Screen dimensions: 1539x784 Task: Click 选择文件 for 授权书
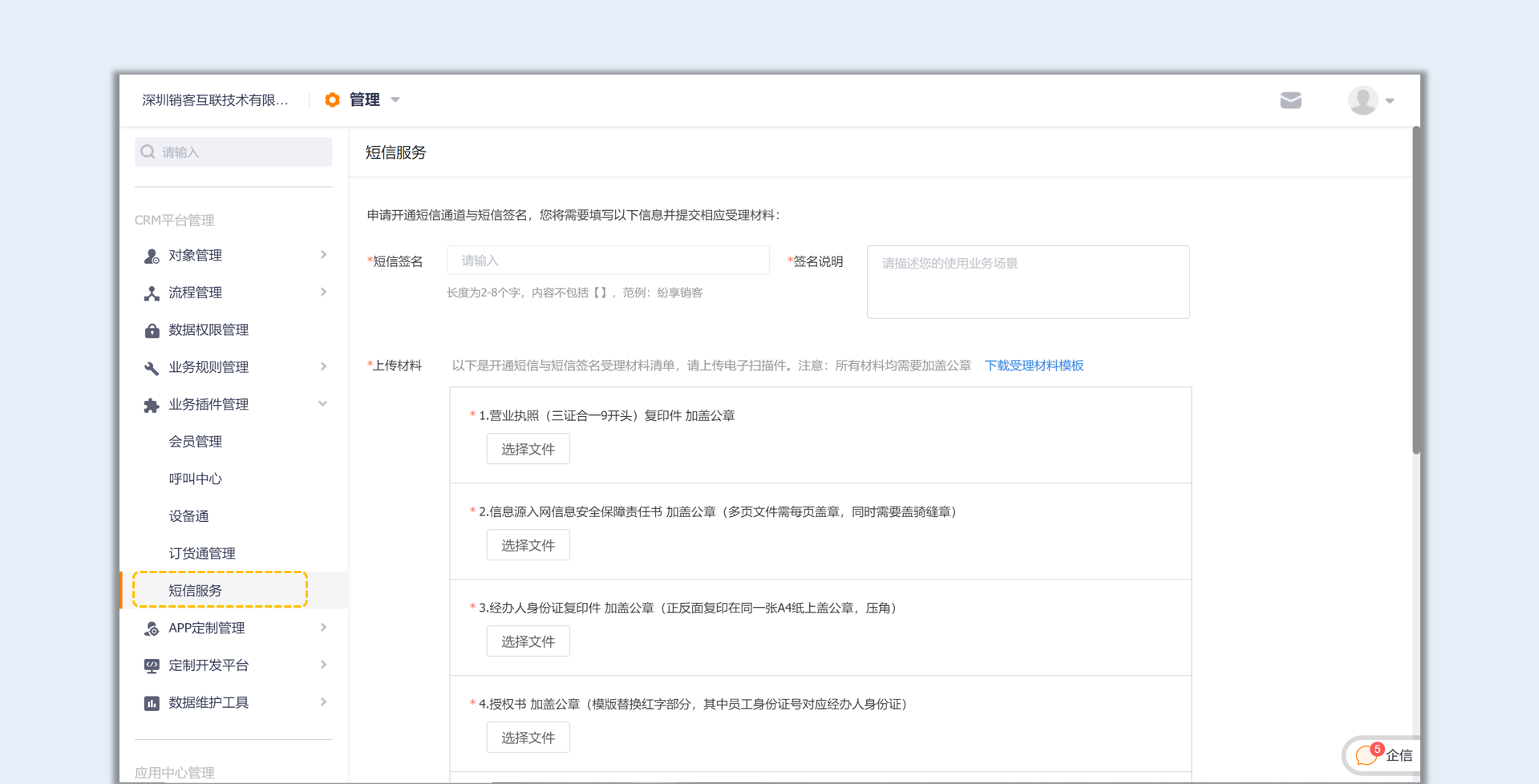pyautogui.click(x=528, y=738)
